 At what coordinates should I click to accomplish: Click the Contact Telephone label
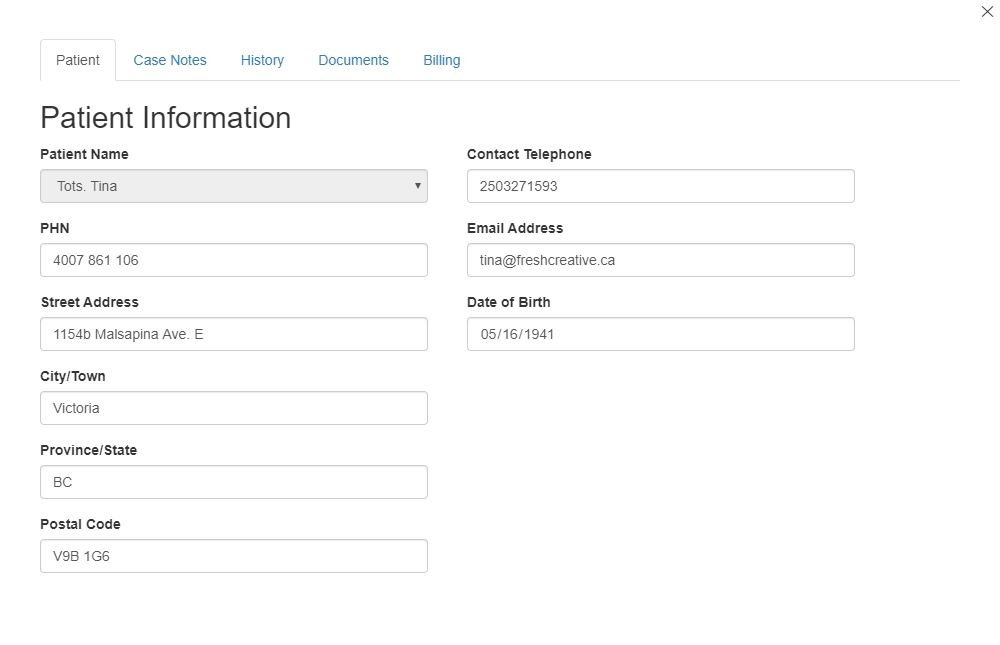click(x=529, y=154)
